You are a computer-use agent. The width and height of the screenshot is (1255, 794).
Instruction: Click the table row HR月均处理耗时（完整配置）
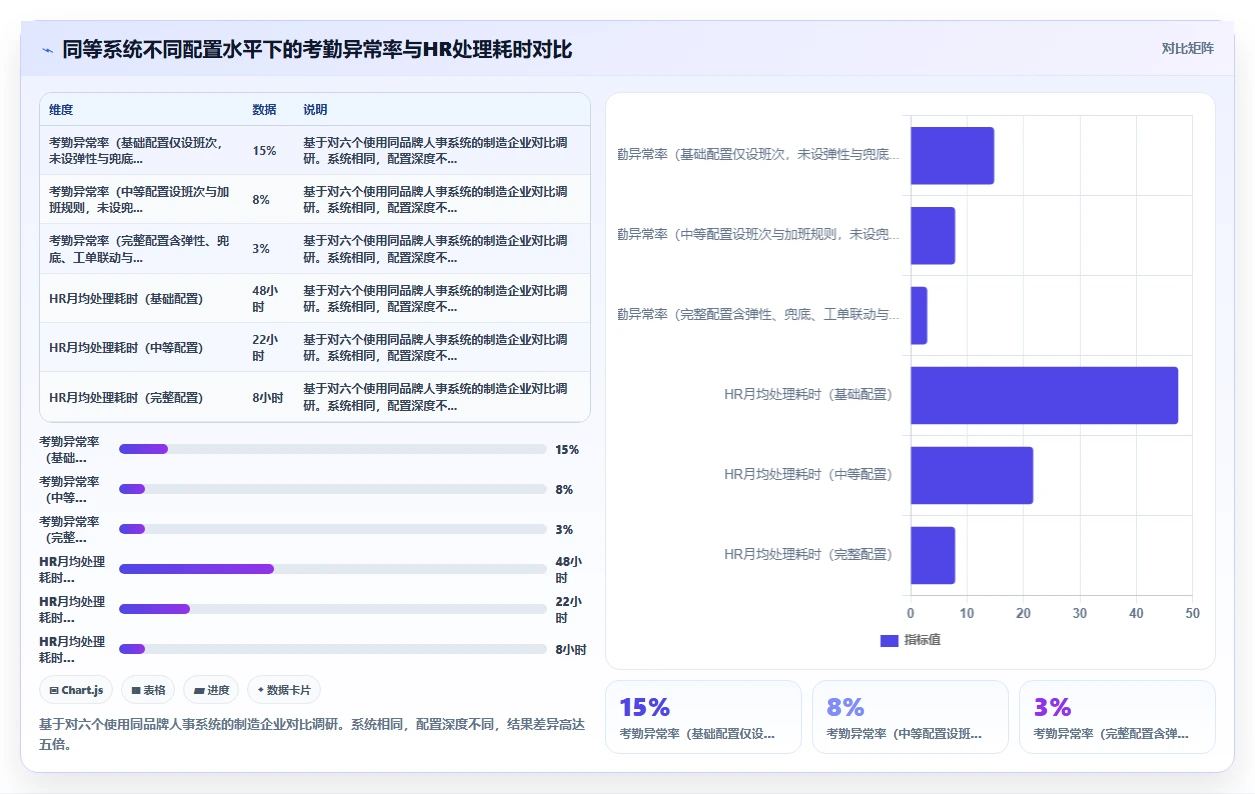tap(315, 397)
